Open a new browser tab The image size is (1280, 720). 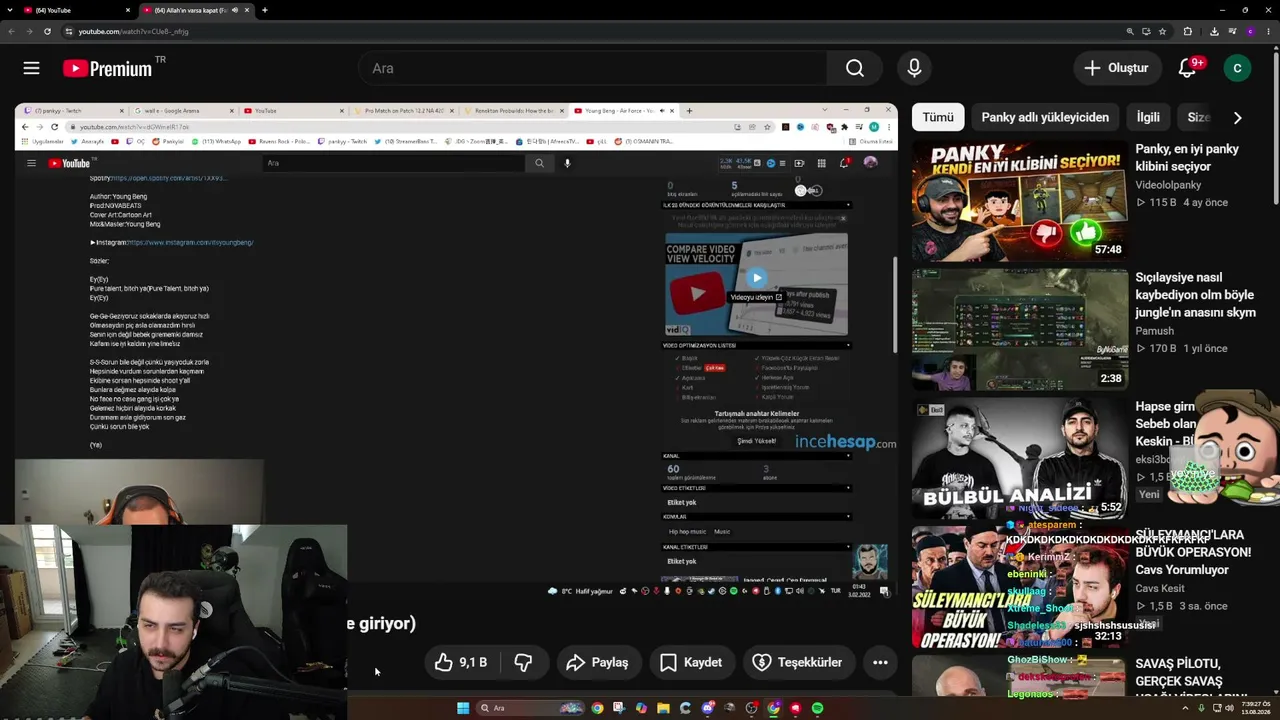point(264,10)
